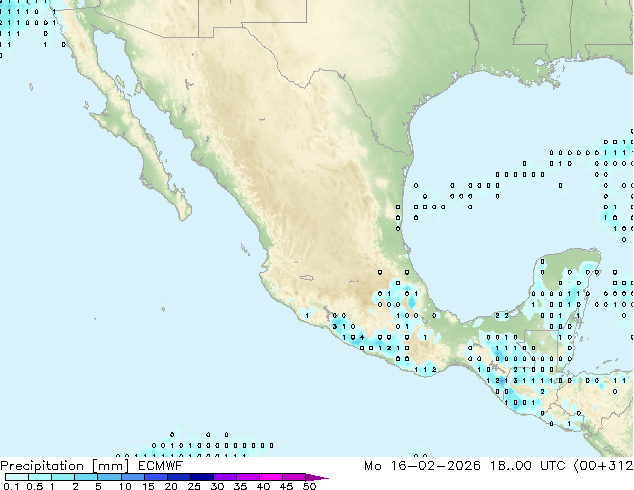Click the 0.5–1 mm legend color swatch
Screen dimensions: 634x490
[40, 477]
